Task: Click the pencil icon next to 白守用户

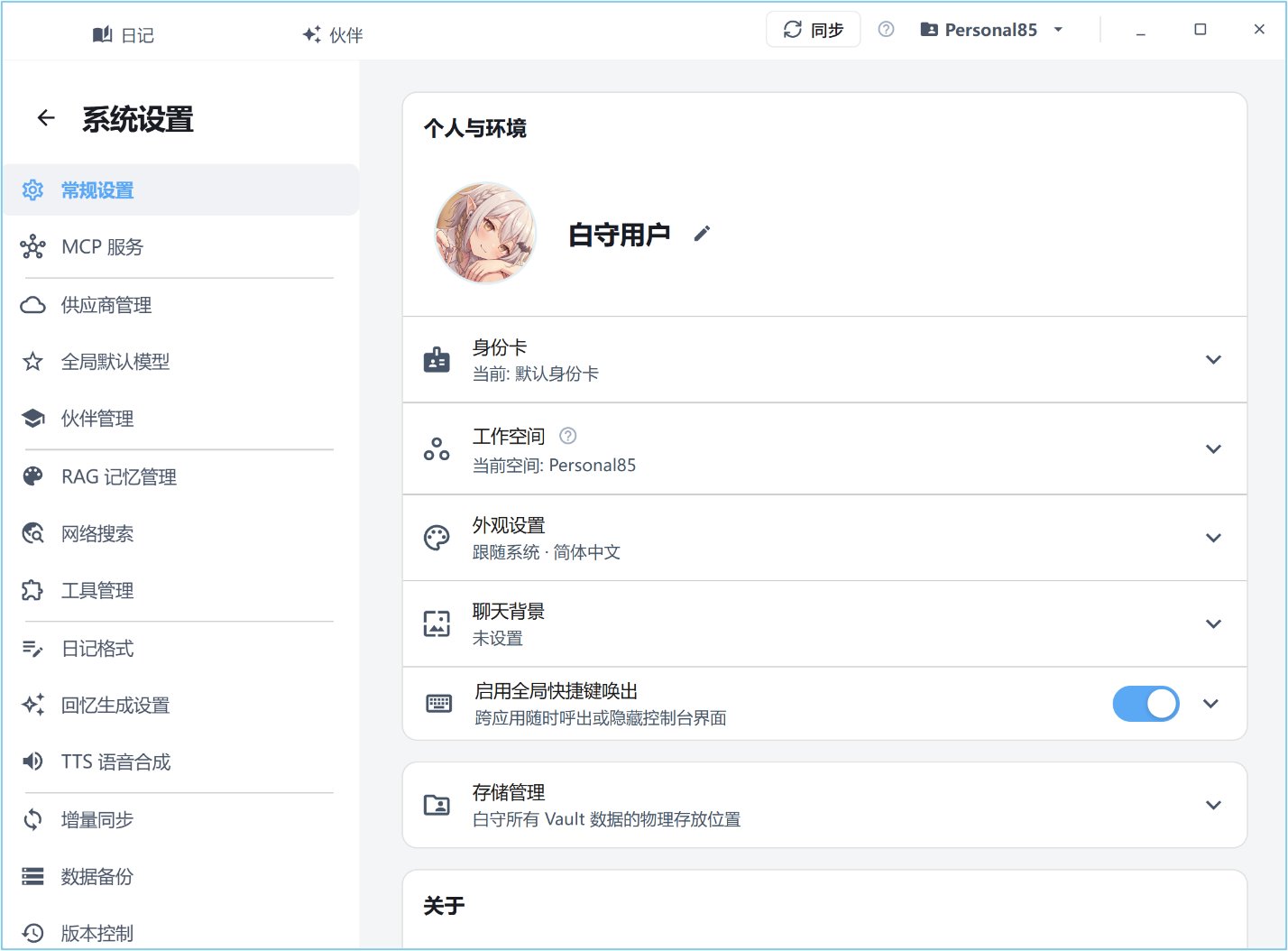Action: pyautogui.click(x=702, y=234)
